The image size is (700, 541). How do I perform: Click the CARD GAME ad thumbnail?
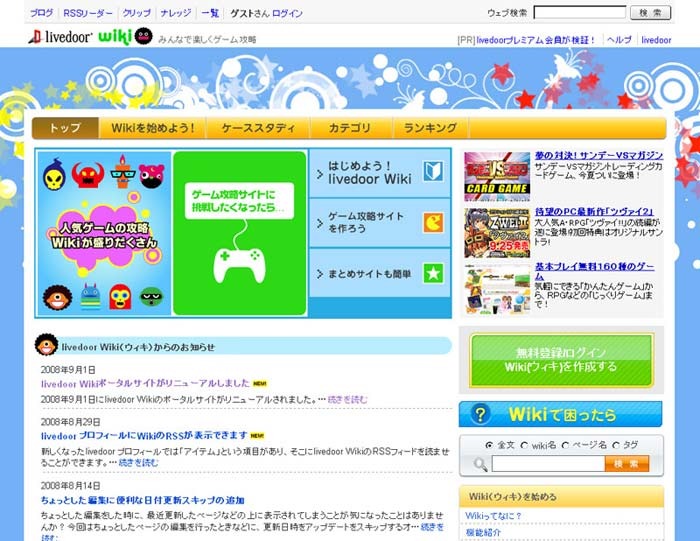click(497, 177)
